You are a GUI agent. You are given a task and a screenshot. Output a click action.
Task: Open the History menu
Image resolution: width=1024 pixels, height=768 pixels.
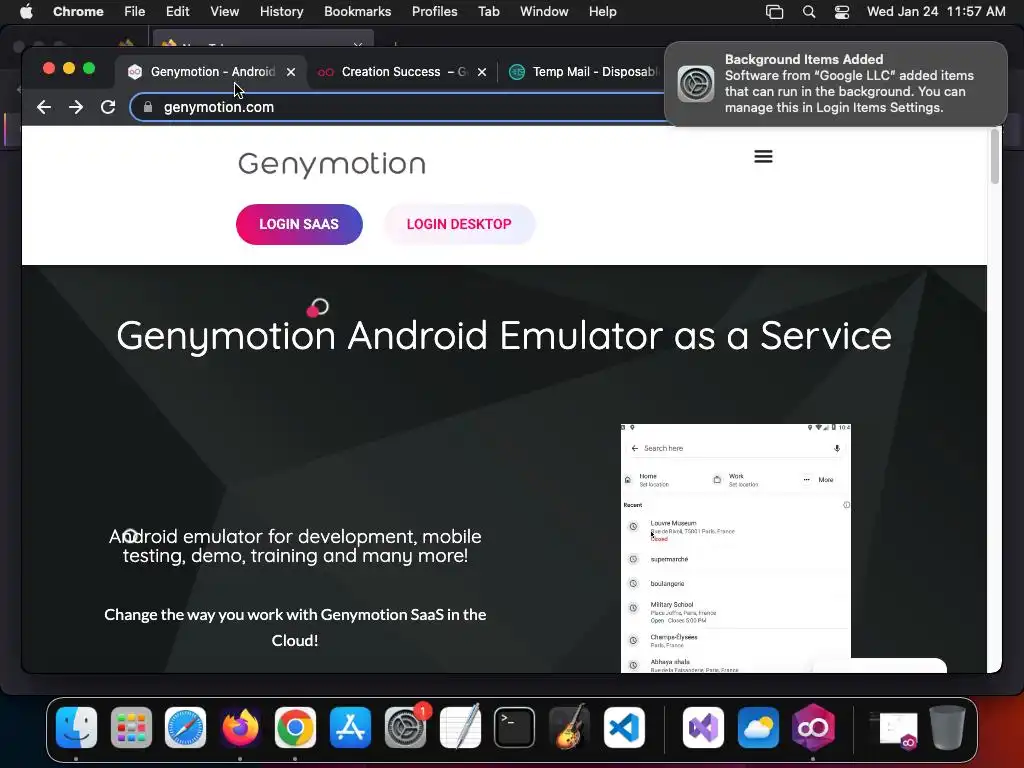tap(281, 11)
